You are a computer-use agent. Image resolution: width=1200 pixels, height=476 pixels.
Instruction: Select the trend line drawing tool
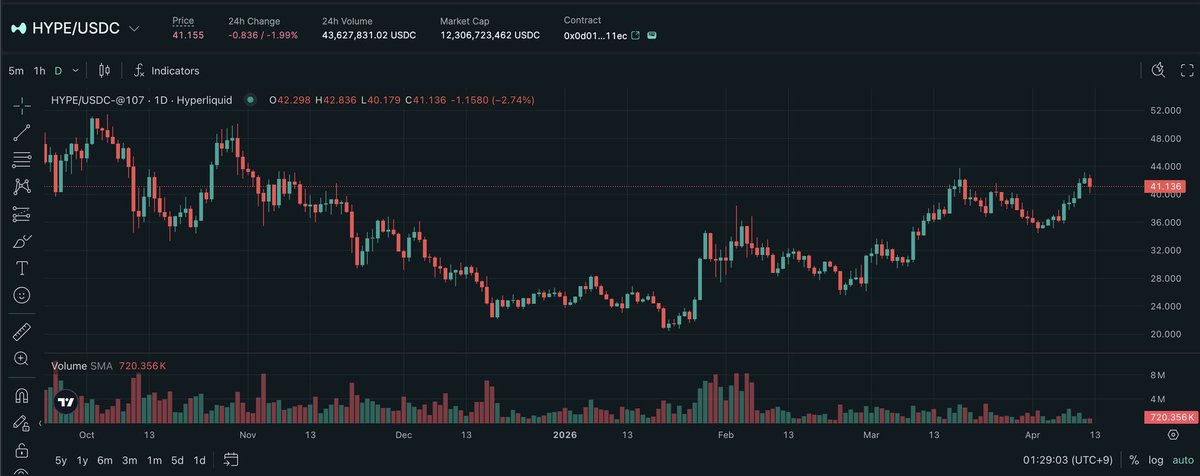22,132
